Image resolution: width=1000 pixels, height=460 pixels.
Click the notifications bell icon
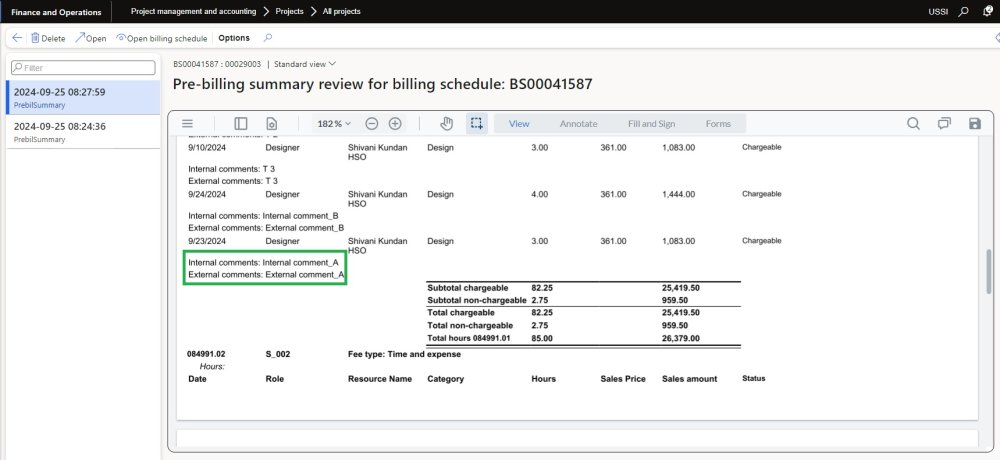(987, 12)
